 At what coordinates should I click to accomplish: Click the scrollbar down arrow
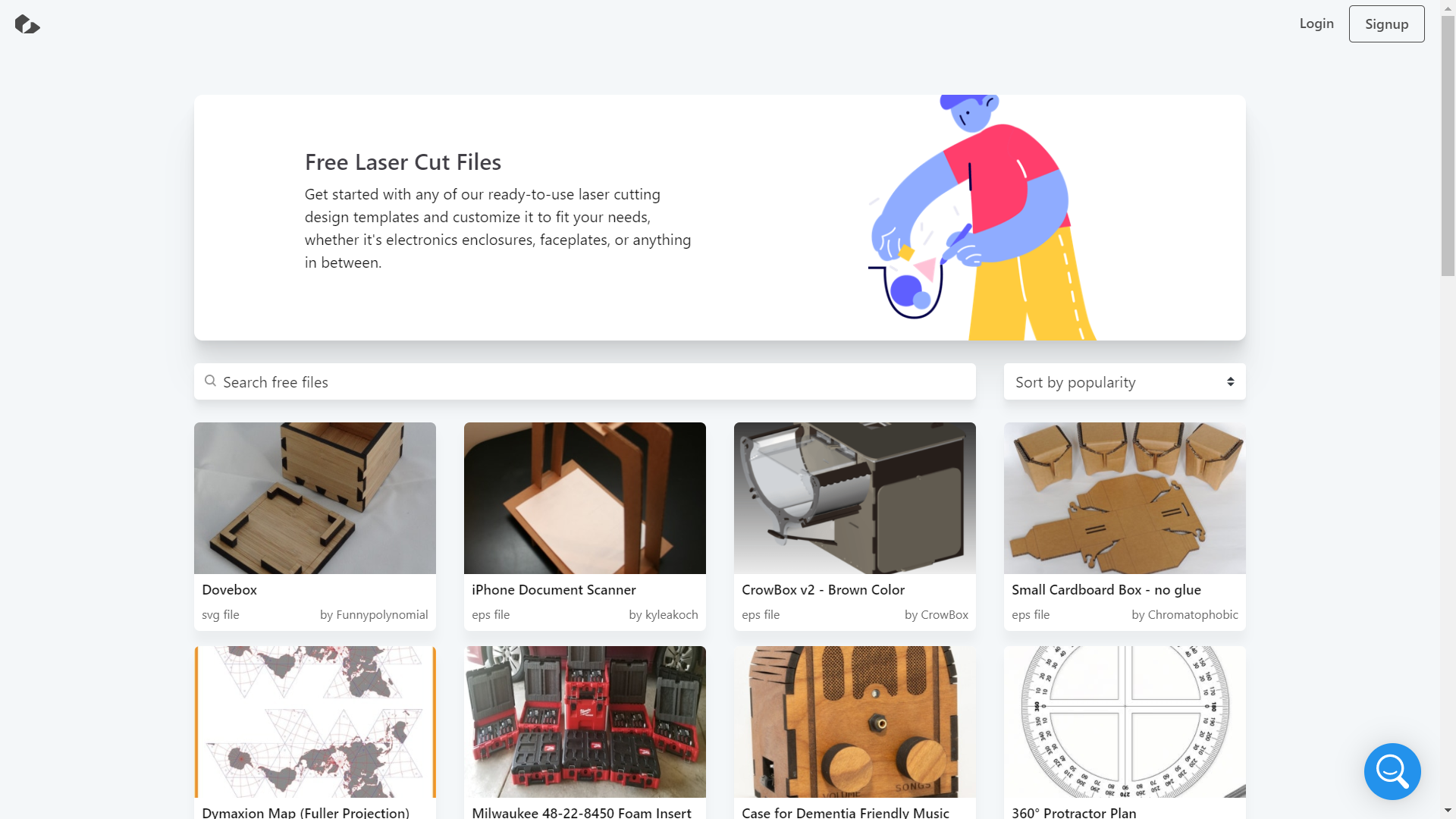[1448, 811]
